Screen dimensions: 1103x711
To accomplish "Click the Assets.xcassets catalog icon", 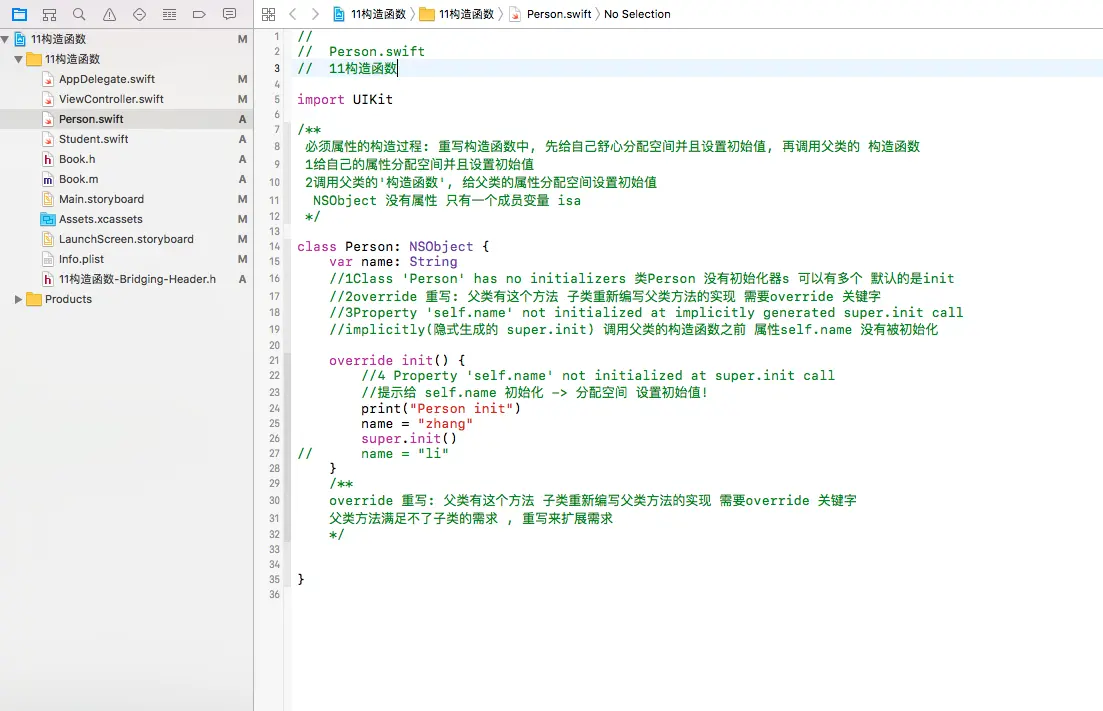I will [48, 219].
